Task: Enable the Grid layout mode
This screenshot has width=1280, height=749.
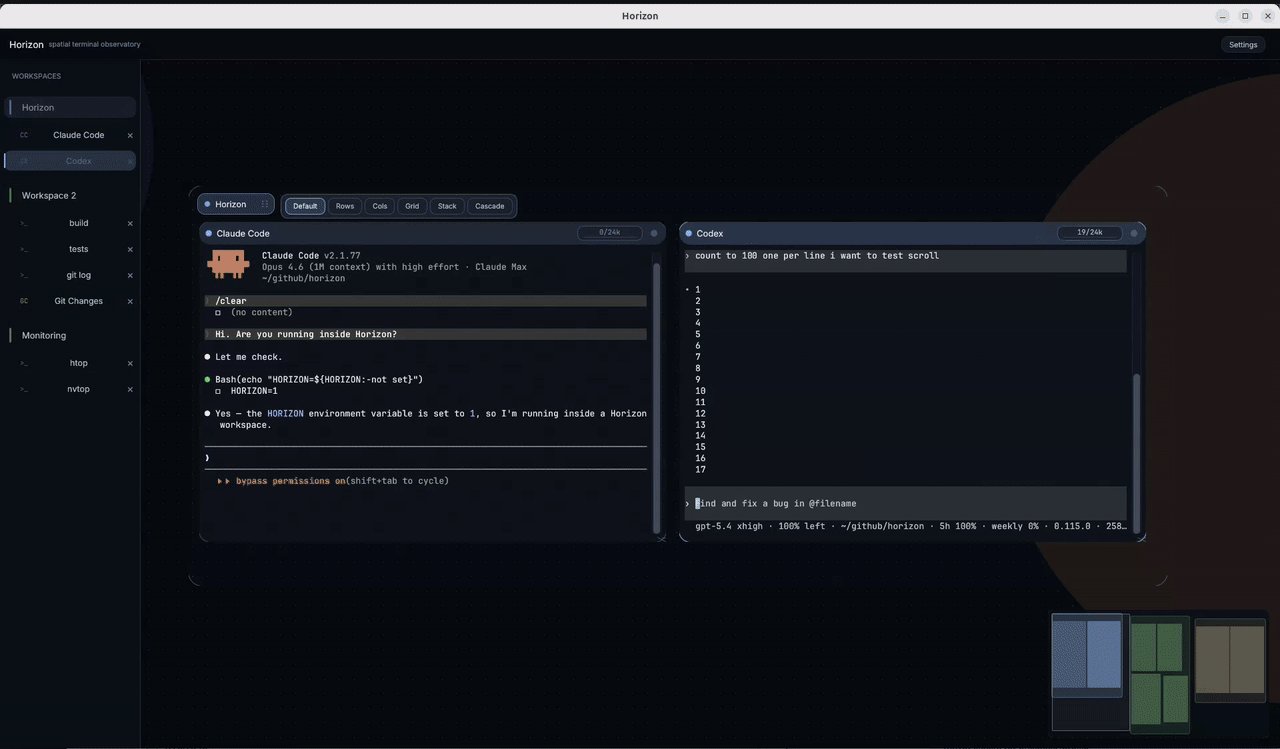Action: [411, 205]
